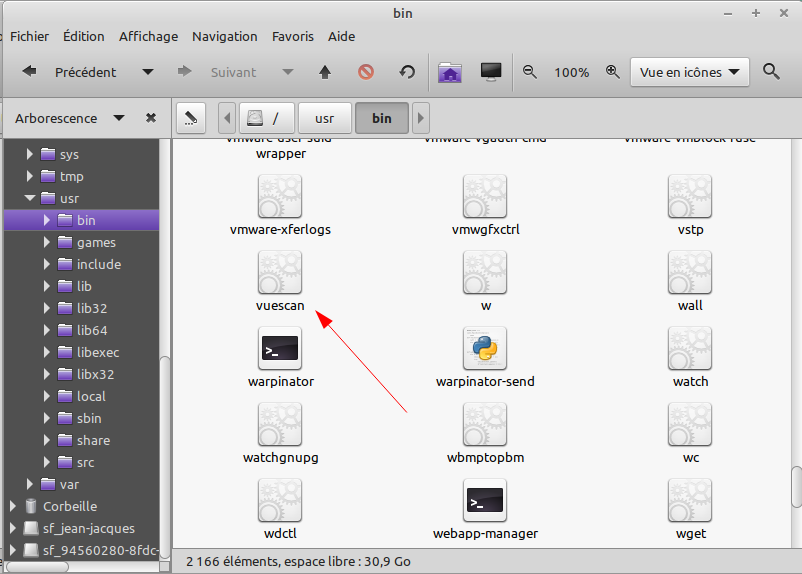Click the zoom out magnifier icon
Image resolution: width=802 pixels, height=574 pixels.
tap(530, 72)
